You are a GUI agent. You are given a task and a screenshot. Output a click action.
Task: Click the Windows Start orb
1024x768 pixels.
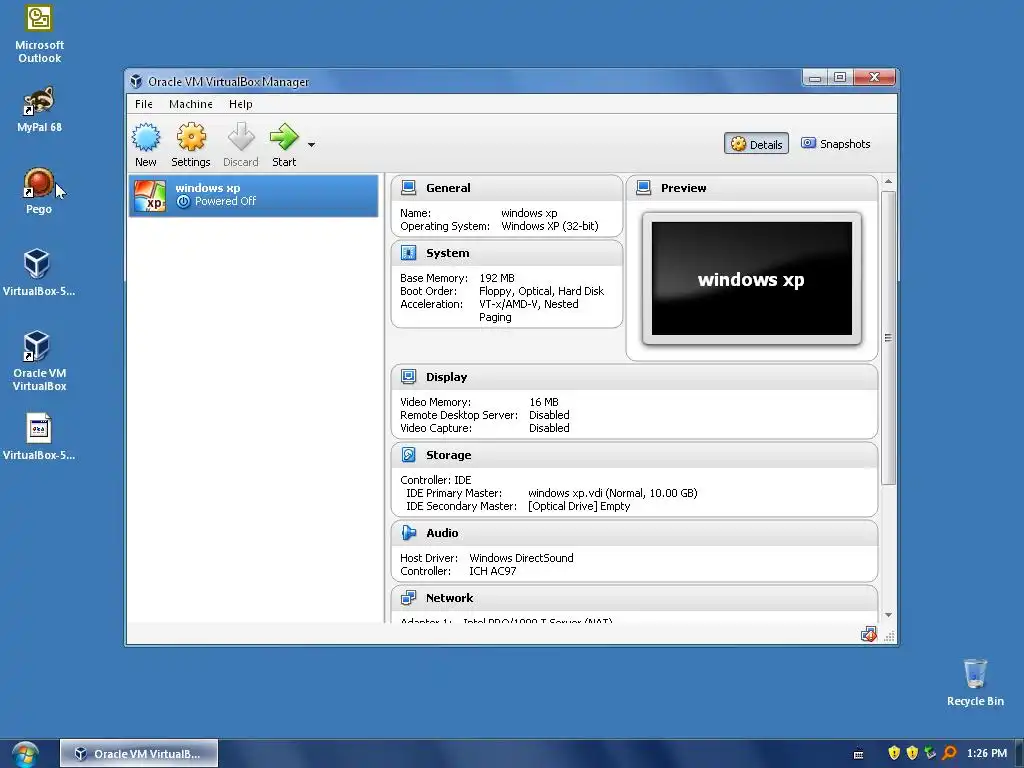(x=25, y=754)
